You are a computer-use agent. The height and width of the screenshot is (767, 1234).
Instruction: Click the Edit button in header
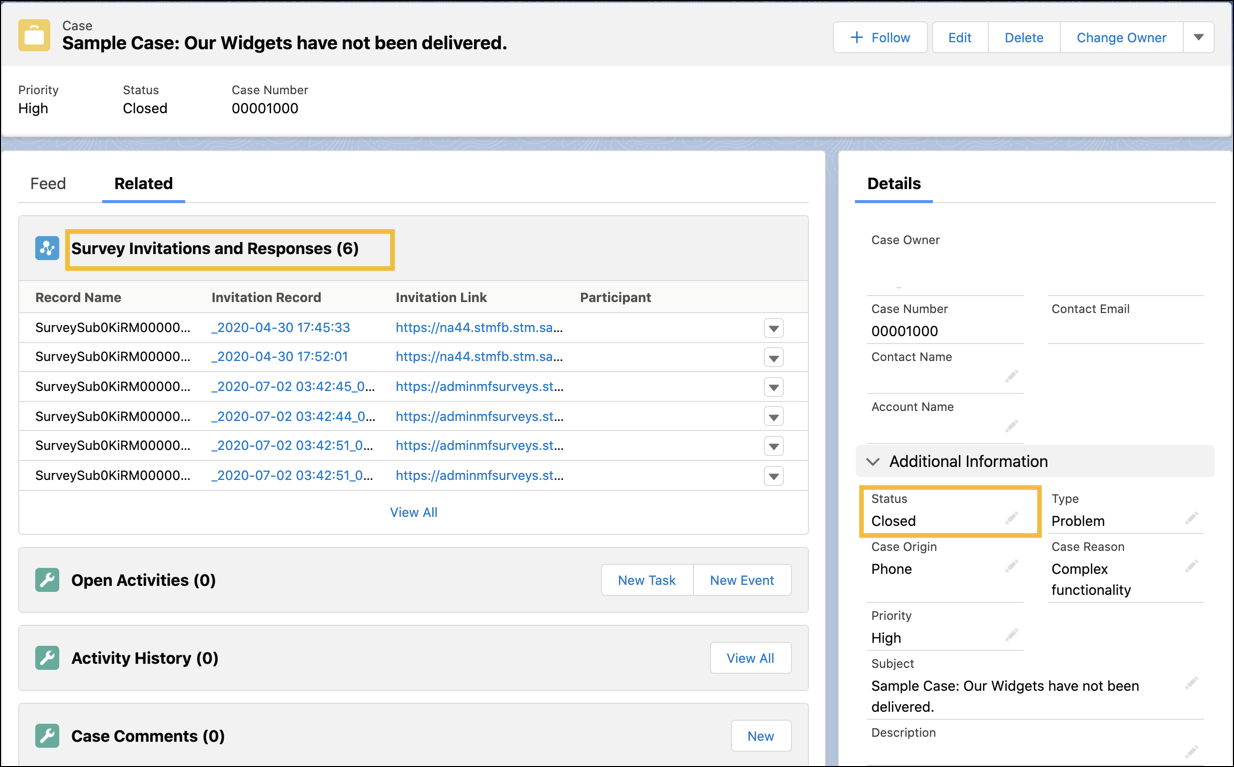[960, 38]
